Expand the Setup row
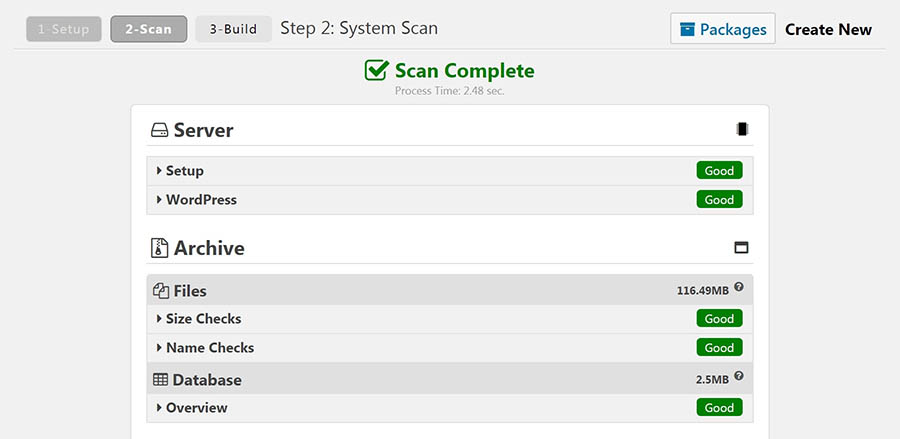 tap(449, 171)
